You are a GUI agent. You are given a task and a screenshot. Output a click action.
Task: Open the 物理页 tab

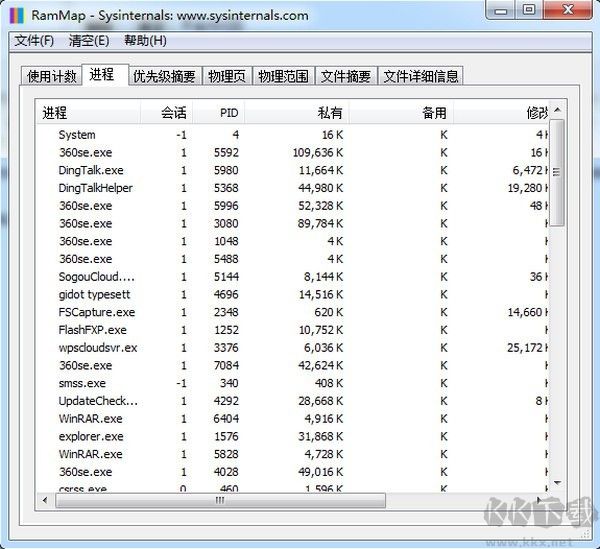[227, 76]
